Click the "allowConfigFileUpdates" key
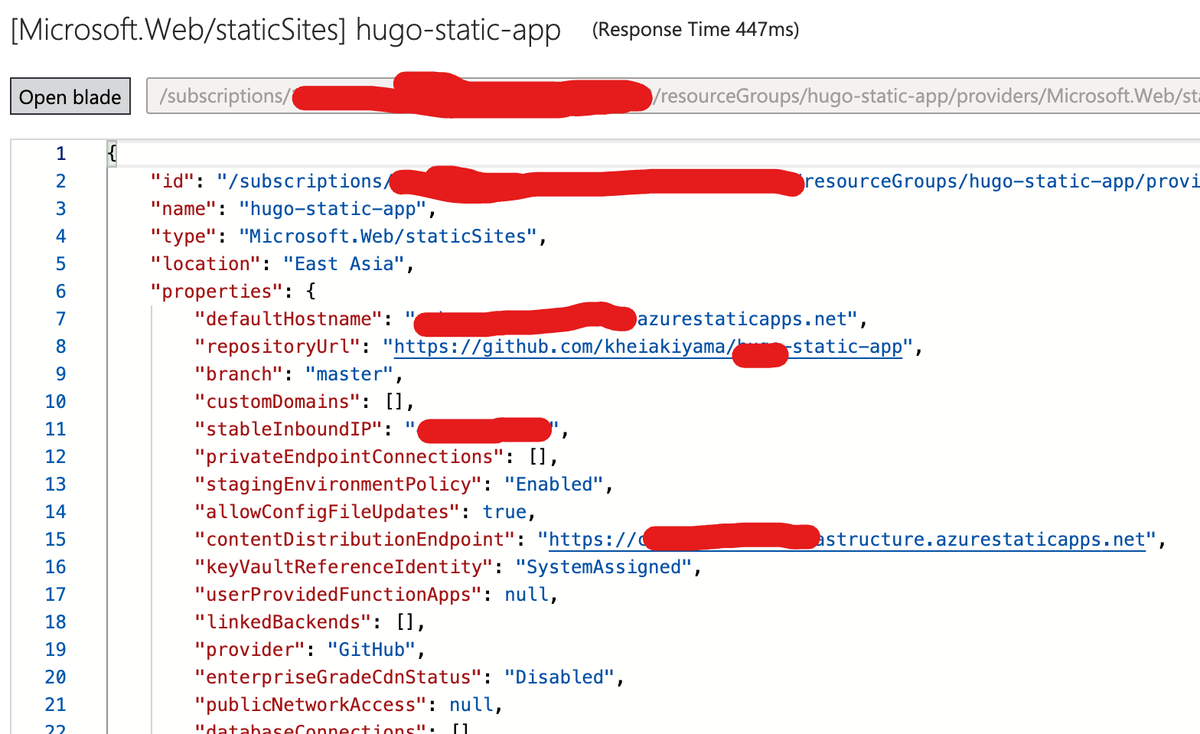1200x734 pixels. pos(326,511)
